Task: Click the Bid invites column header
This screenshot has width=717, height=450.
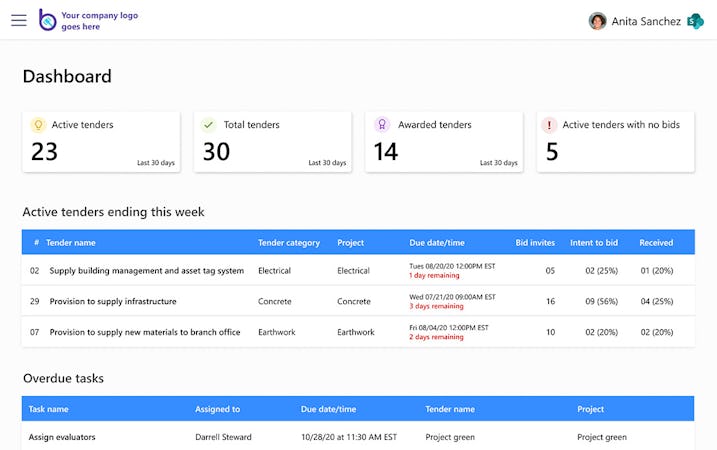Action: (535, 242)
